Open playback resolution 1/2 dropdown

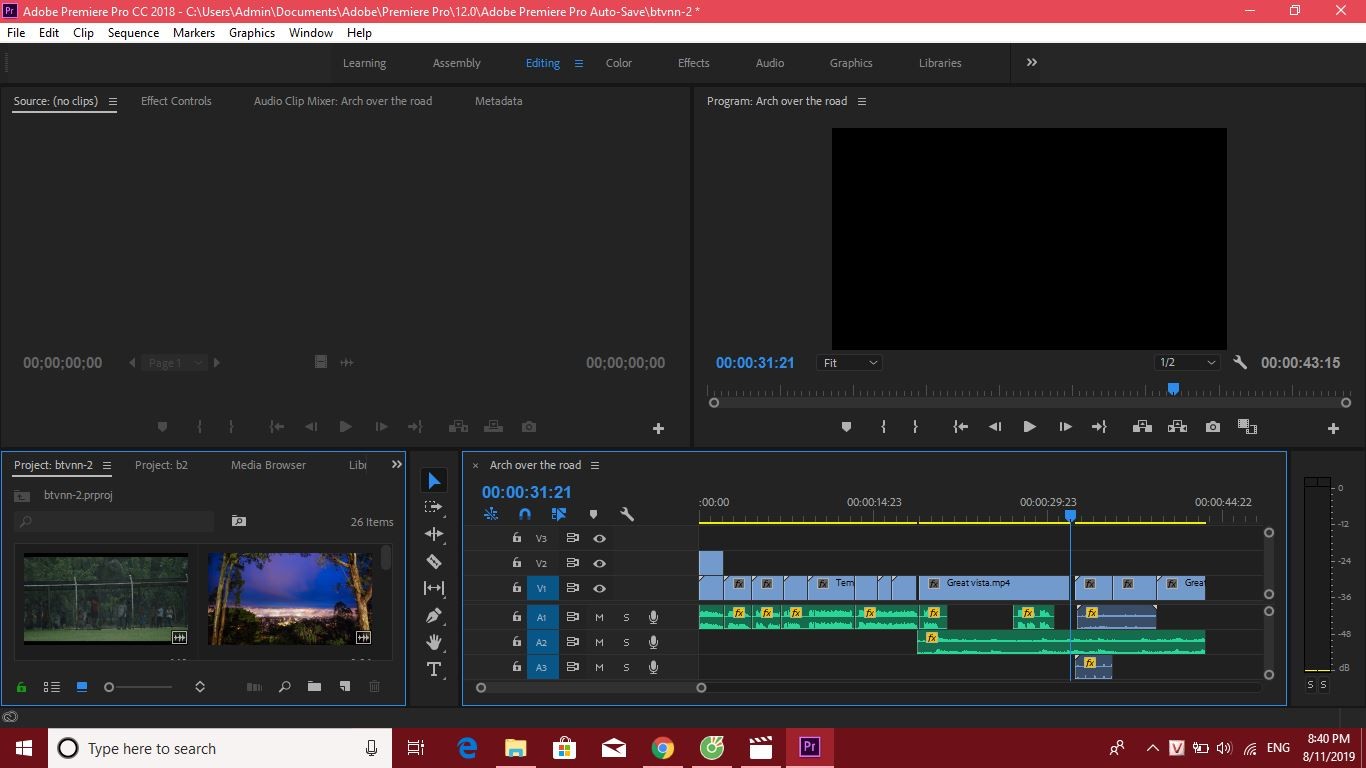(x=1187, y=363)
